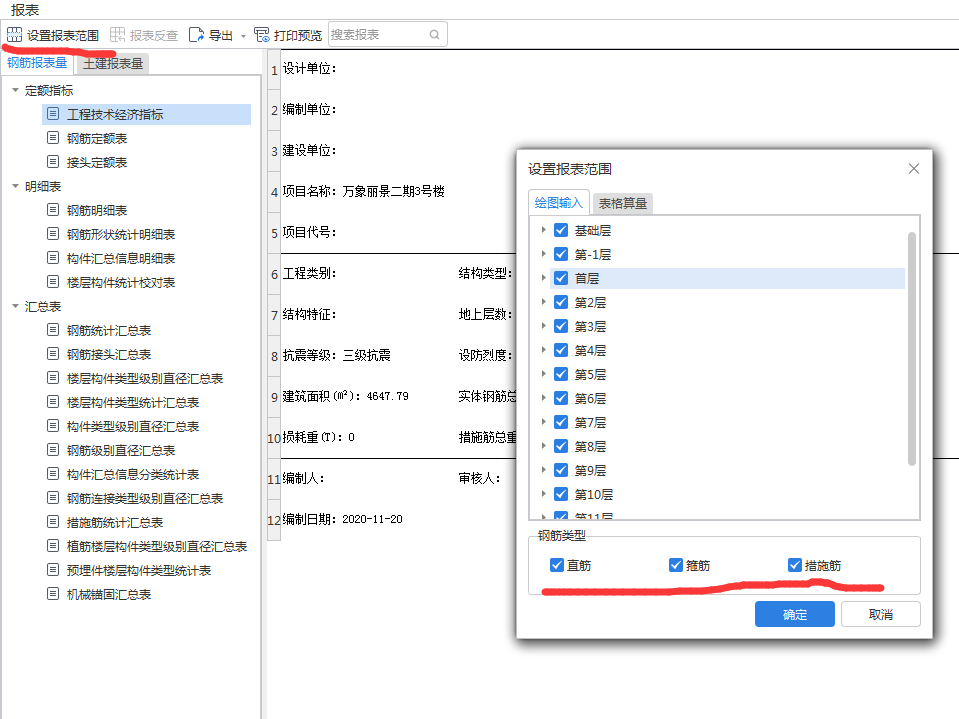Switch to the 土建报表量 tab
959x719 pixels.
pos(113,64)
